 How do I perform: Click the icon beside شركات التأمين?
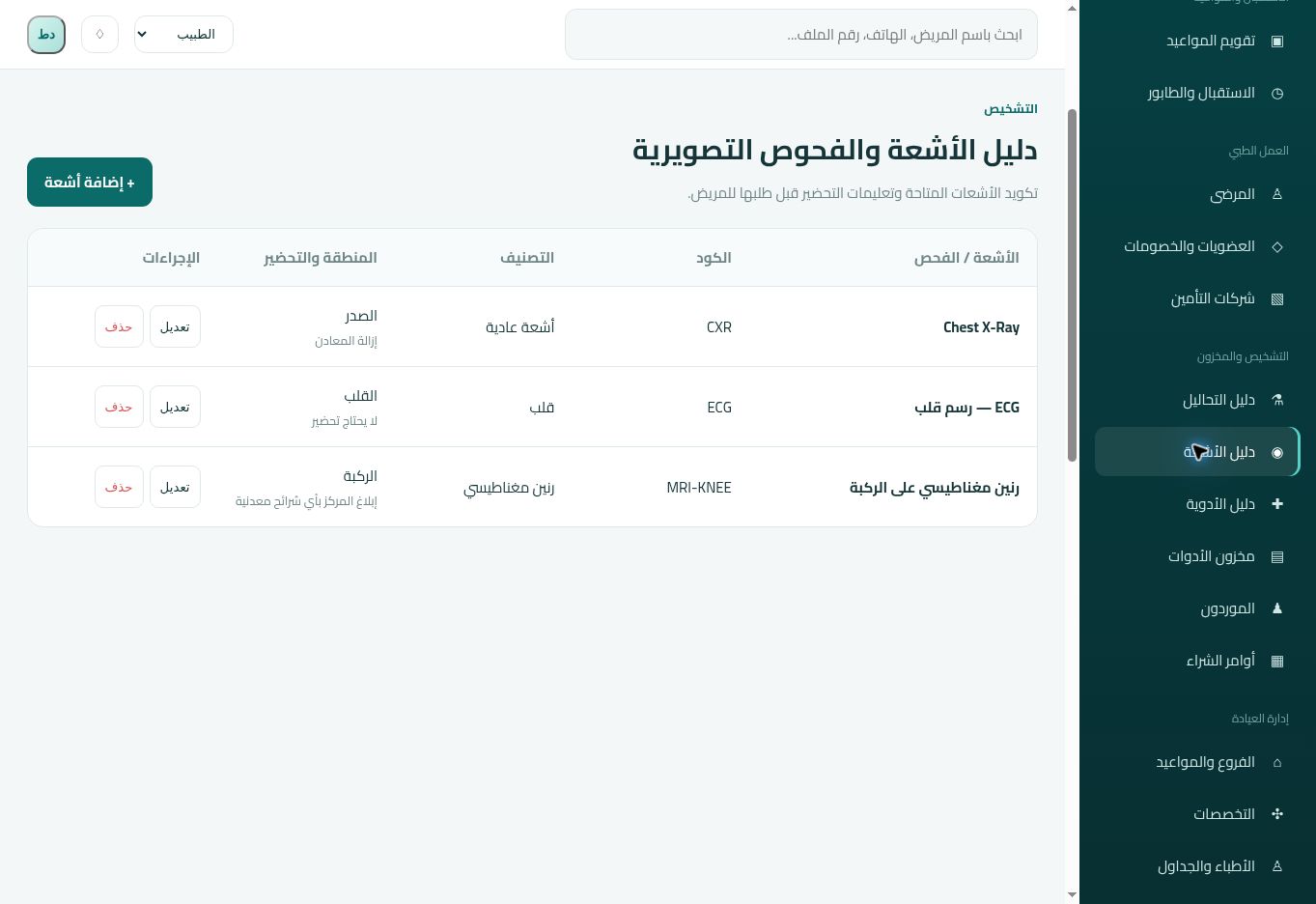click(1277, 298)
